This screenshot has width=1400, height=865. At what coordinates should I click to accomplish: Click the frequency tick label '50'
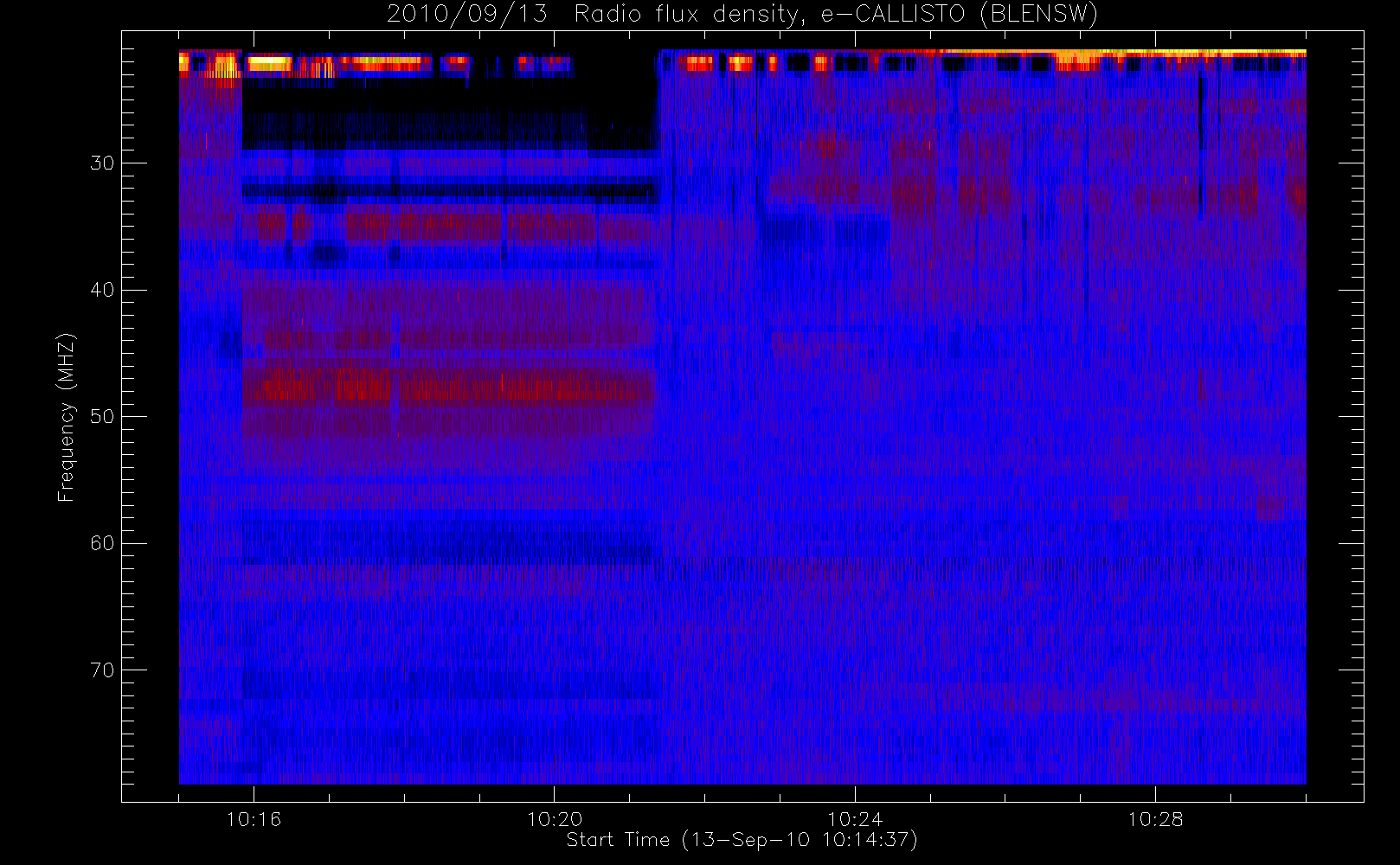[102, 417]
